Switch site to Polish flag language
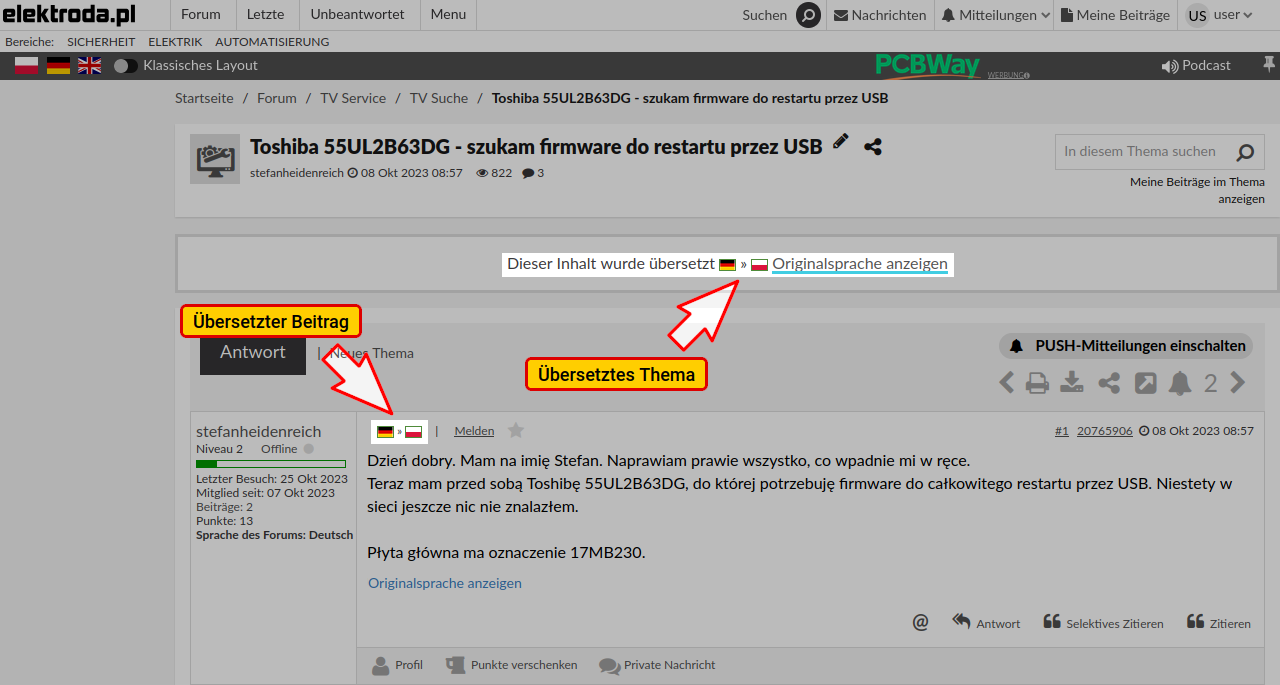1280x685 pixels. coord(26,65)
